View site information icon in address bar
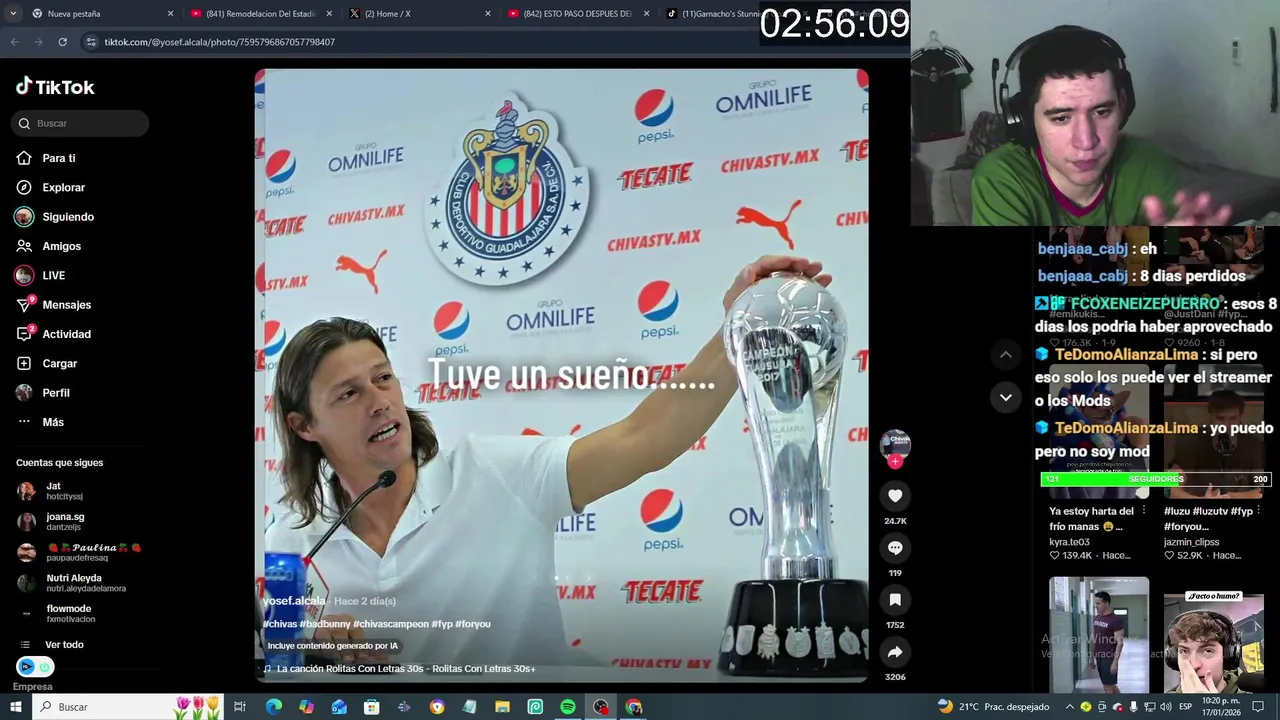The width and height of the screenshot is (1280, 720). pyautogui.click(x=91, y=42)
